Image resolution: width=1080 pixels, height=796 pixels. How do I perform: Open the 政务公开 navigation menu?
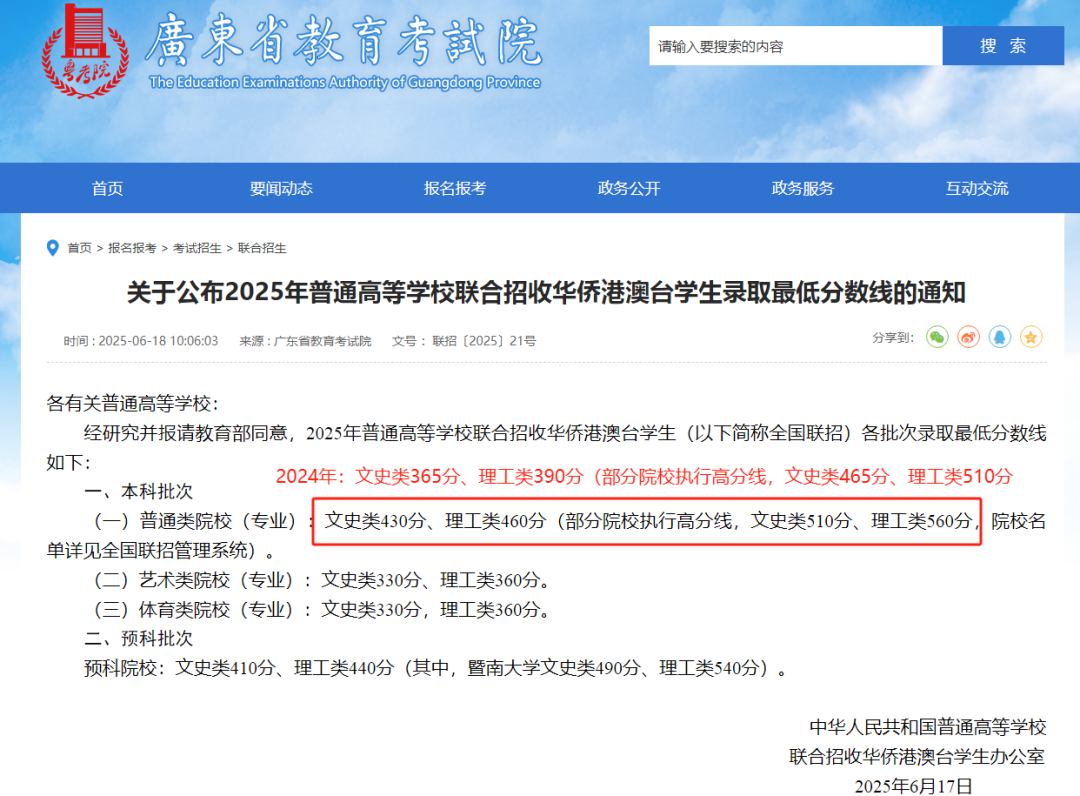click(x=629, y=188)
